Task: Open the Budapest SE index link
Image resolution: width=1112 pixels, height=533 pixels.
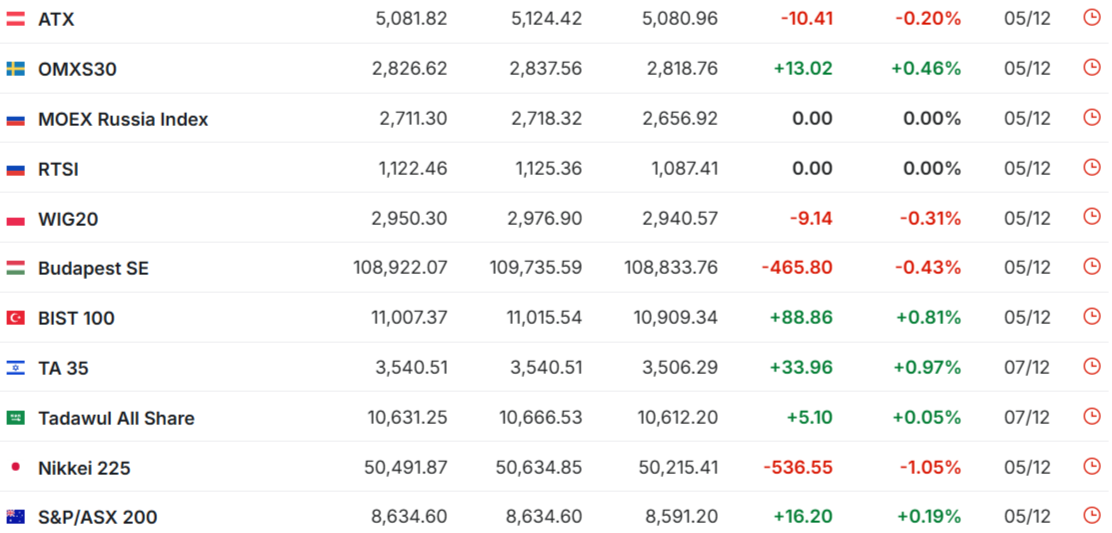Action: [93, 268]
